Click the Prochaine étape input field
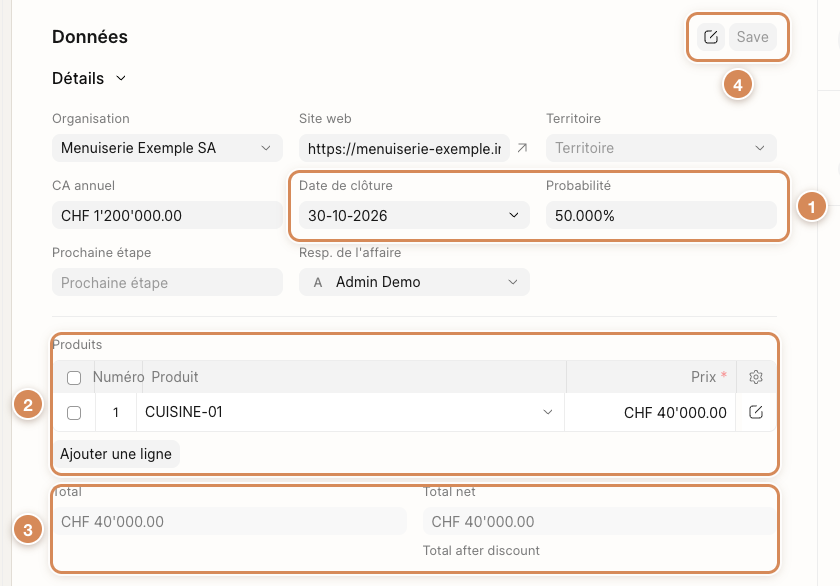Screen dimensions: 840x586 [x=167, y=282]
